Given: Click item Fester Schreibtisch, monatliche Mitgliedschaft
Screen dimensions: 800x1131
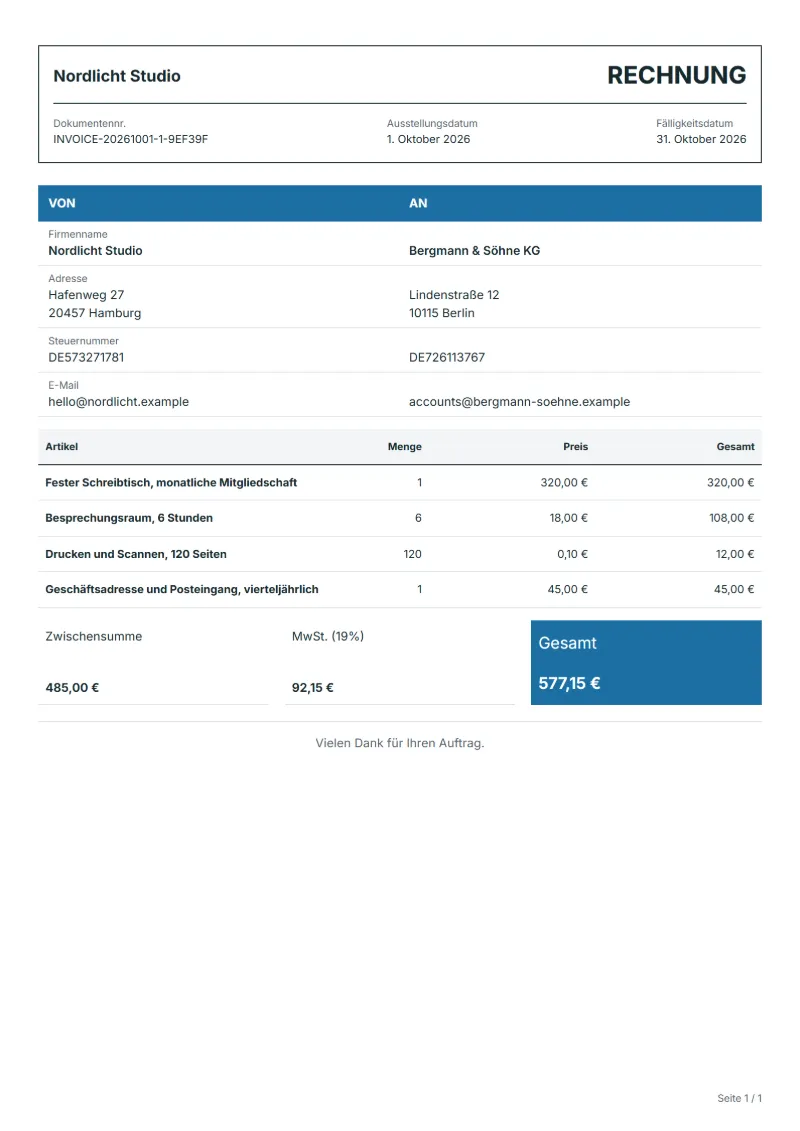Looking at the screenshot, I should coord(171,483).
